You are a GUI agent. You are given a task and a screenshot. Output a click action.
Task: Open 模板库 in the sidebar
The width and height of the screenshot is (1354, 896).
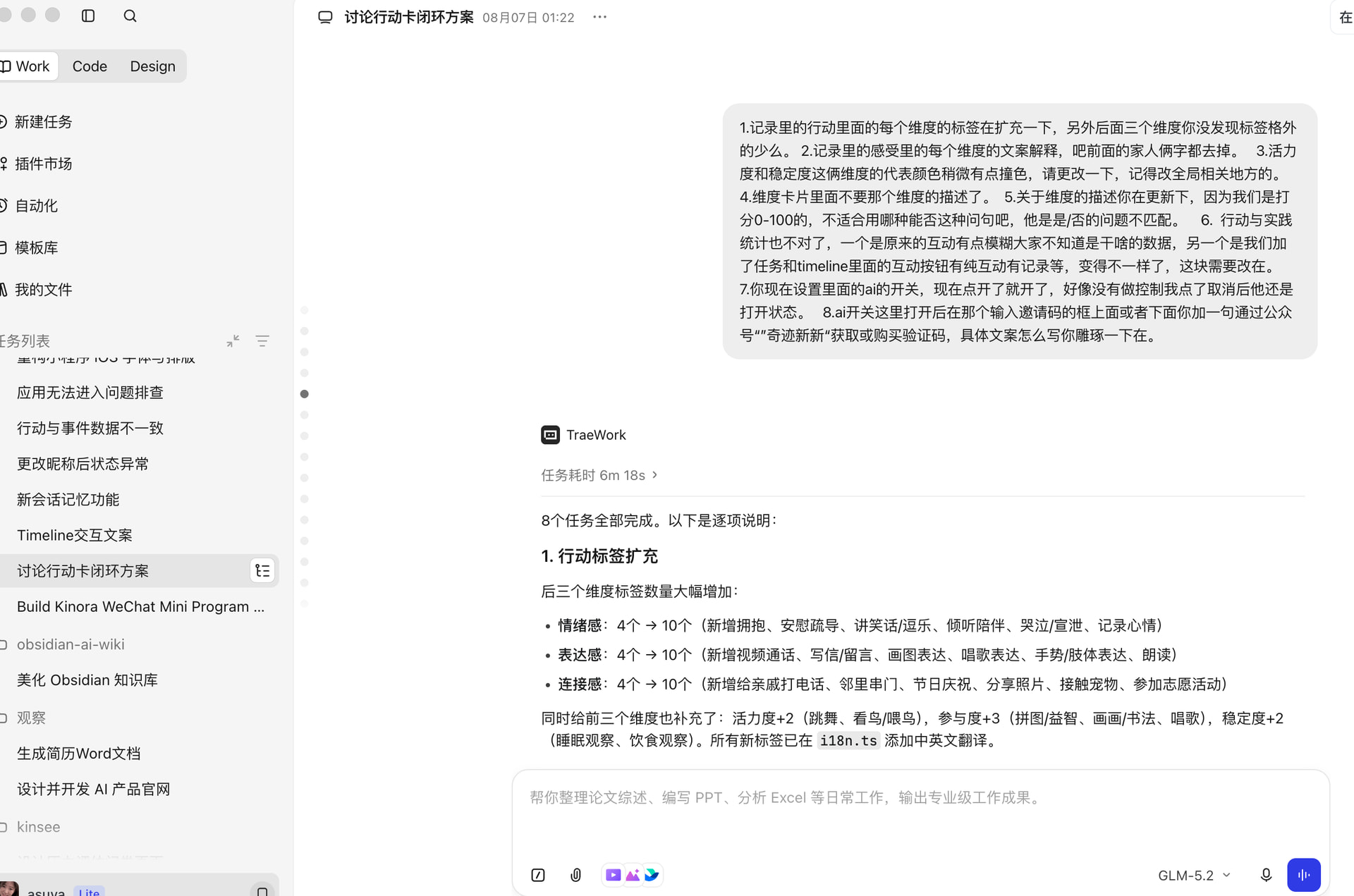(x=35, y=247)
